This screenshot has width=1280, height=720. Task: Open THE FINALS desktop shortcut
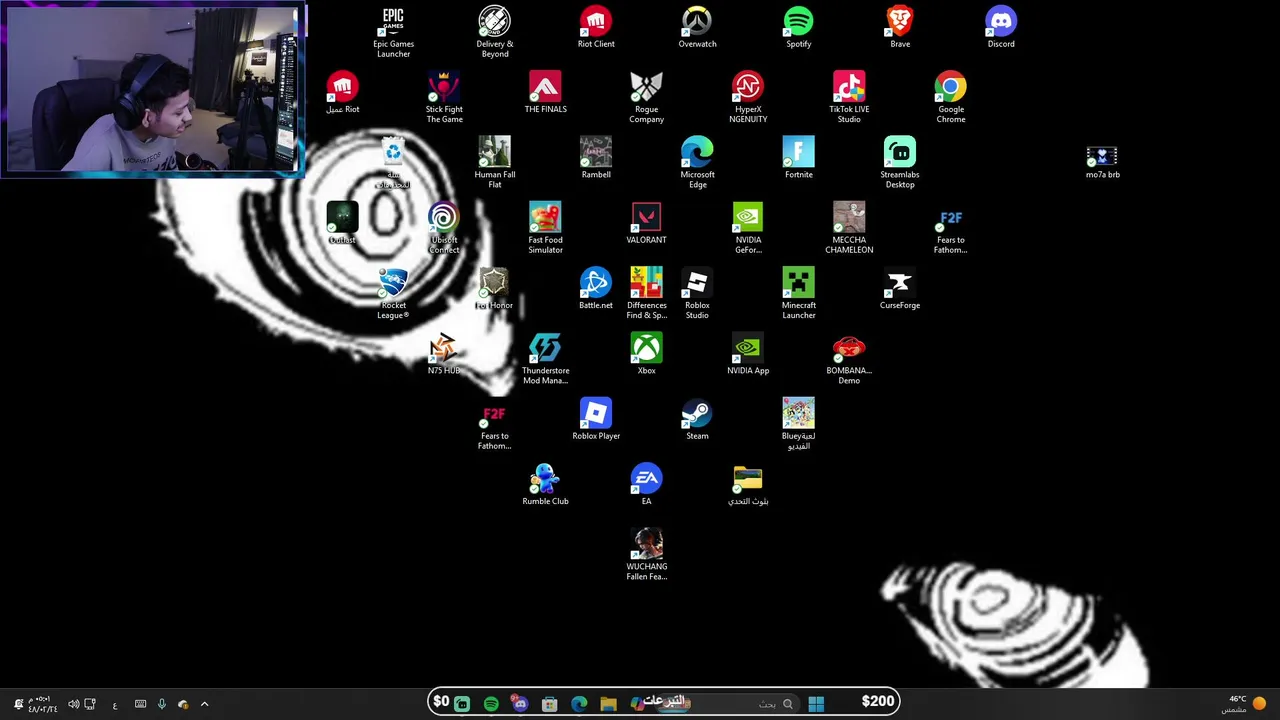point(545,93)
